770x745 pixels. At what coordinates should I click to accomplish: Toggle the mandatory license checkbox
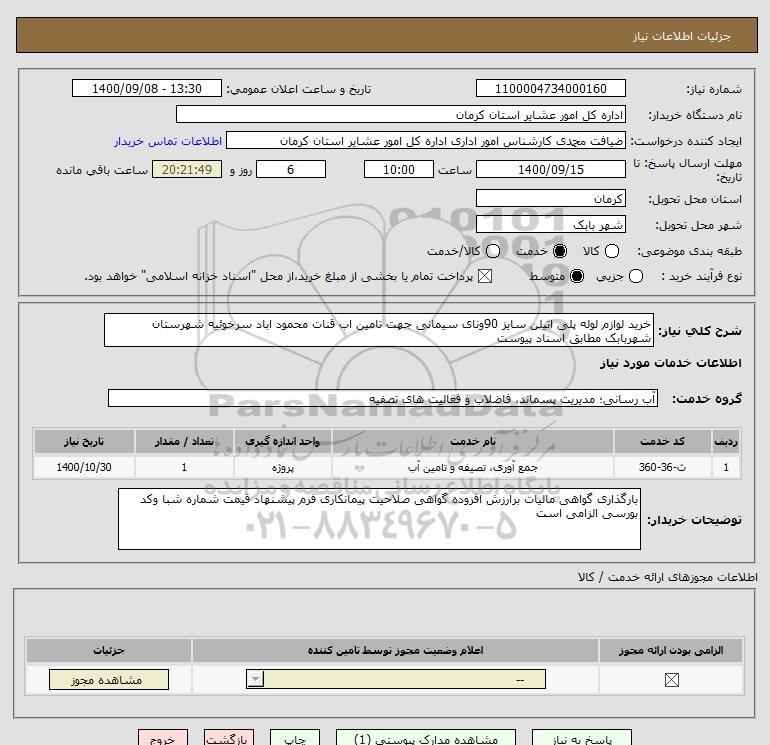pos(671,680)
